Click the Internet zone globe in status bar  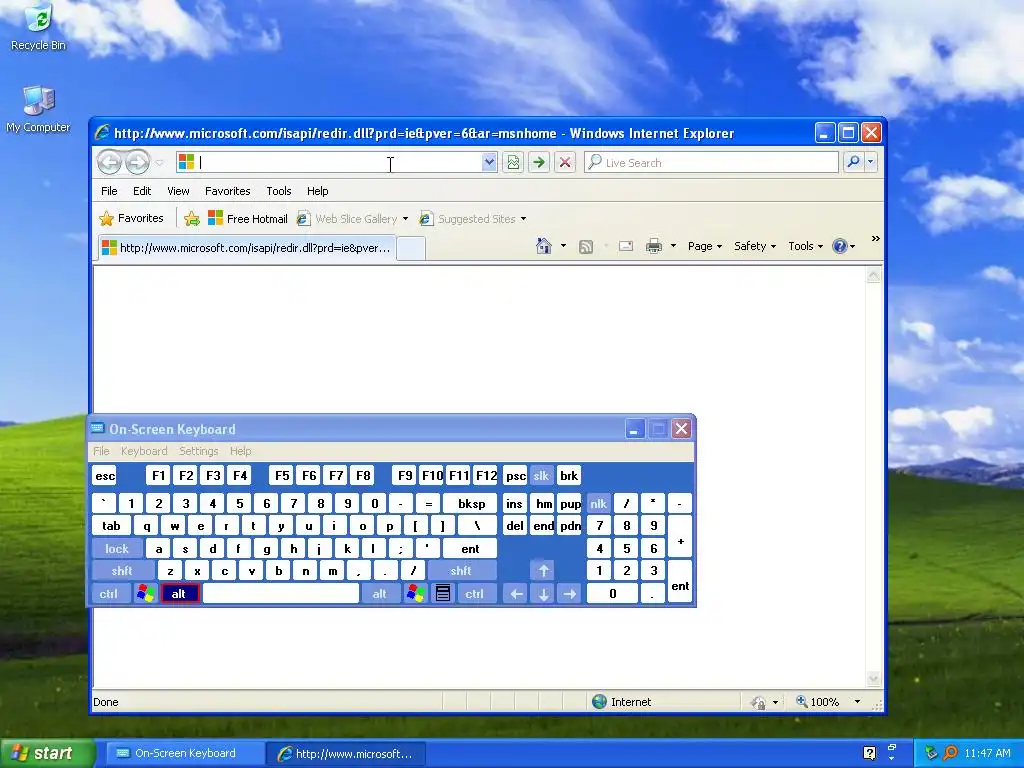(600, 702)
